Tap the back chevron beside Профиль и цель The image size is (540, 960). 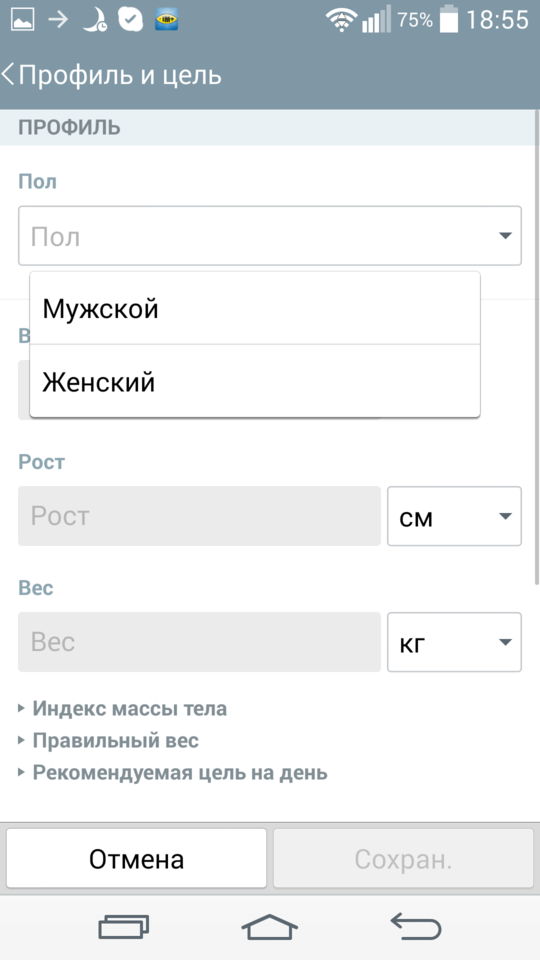[8, 75]
